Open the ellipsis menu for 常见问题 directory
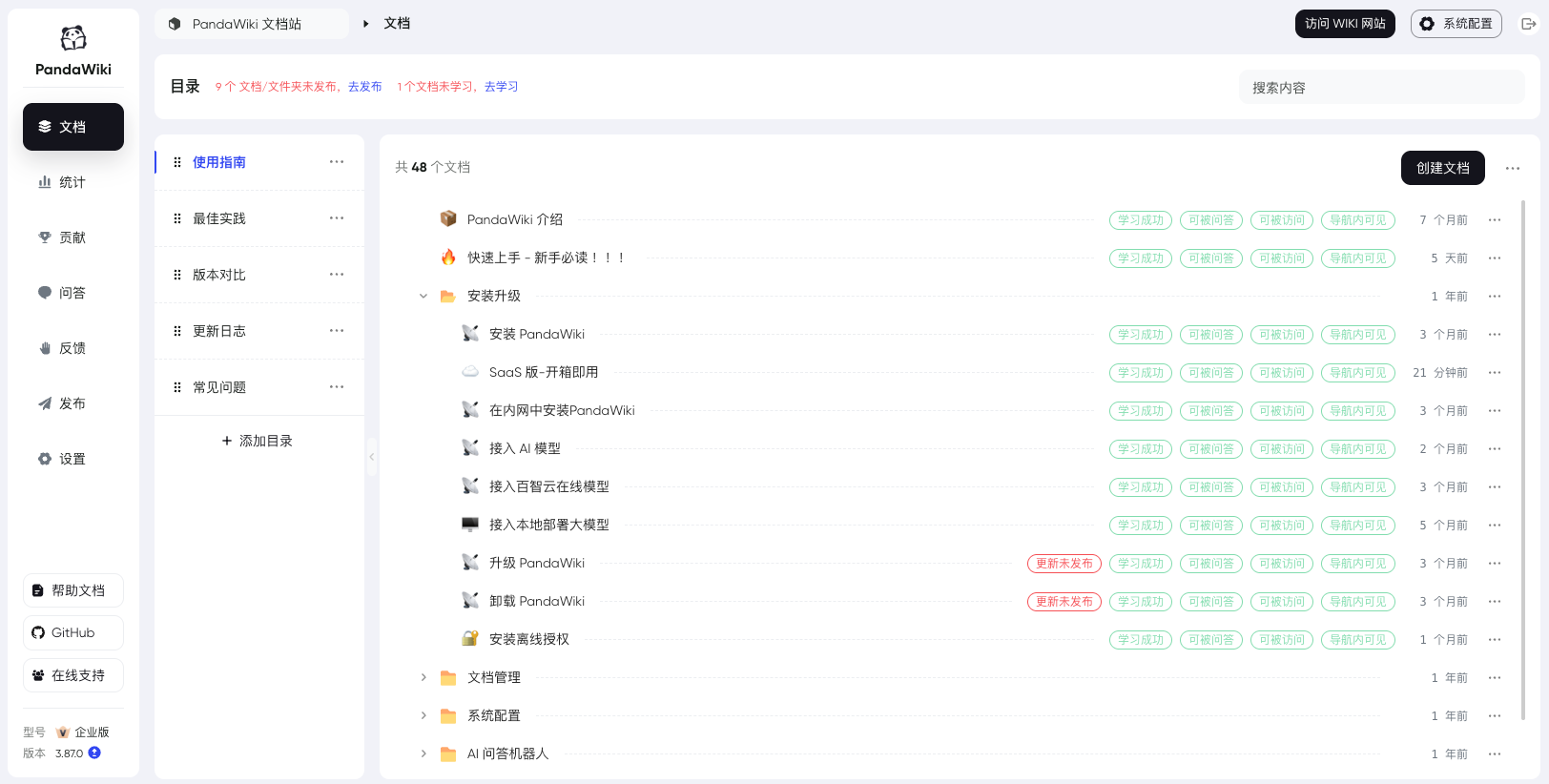The width and height of the screenshot is (1549, 784). pyautogui.click(x=337, y=387)
